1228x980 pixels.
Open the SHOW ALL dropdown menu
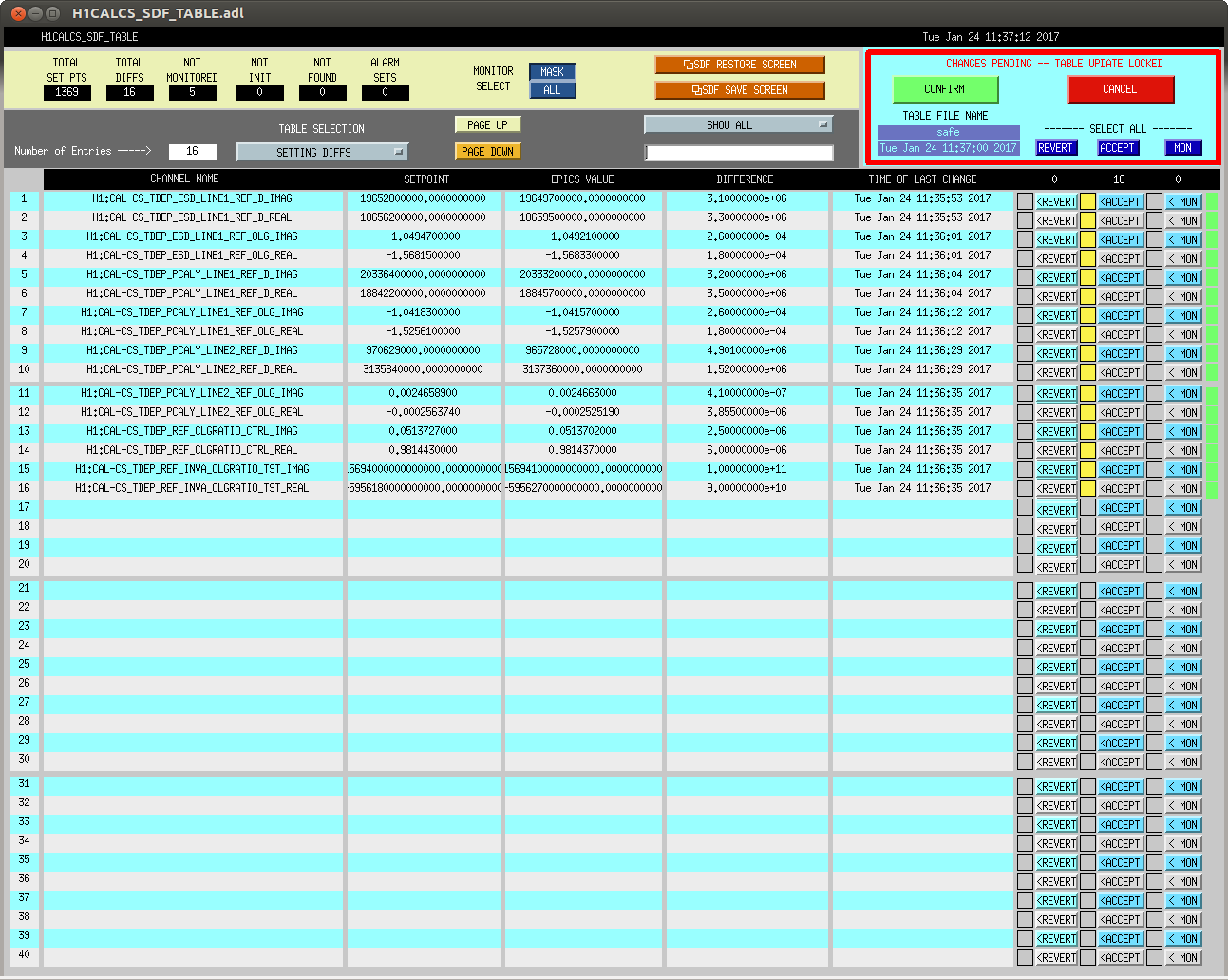pyautogui.click(x=738, y=125)
